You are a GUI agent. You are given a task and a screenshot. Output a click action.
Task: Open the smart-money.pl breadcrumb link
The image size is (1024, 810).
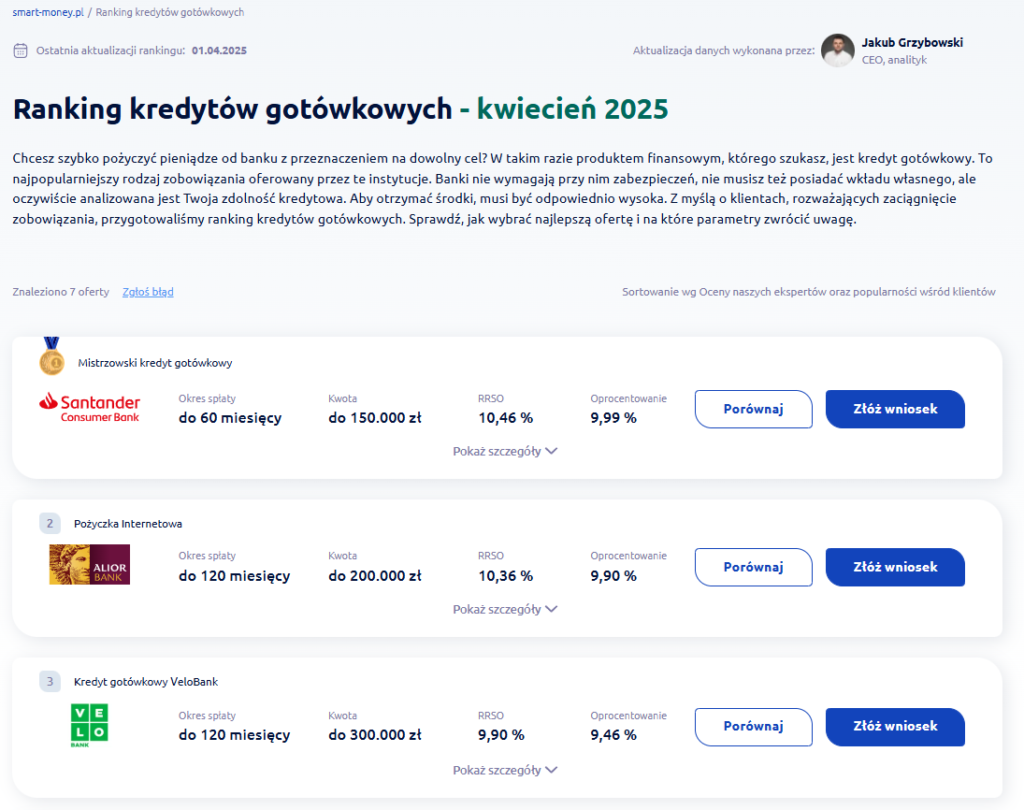48,12
